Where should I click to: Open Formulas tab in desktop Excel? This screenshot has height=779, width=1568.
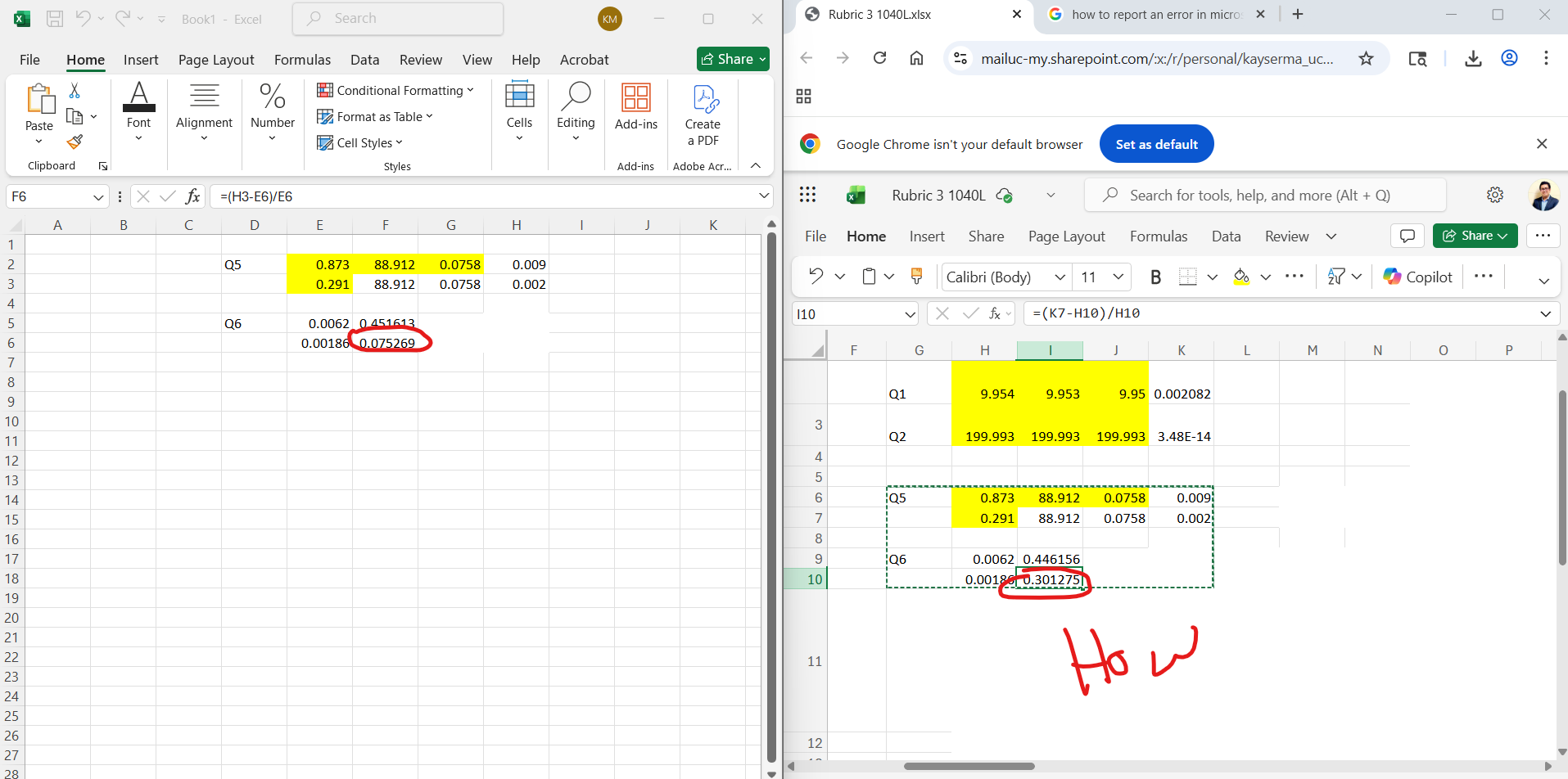(302, 60)
